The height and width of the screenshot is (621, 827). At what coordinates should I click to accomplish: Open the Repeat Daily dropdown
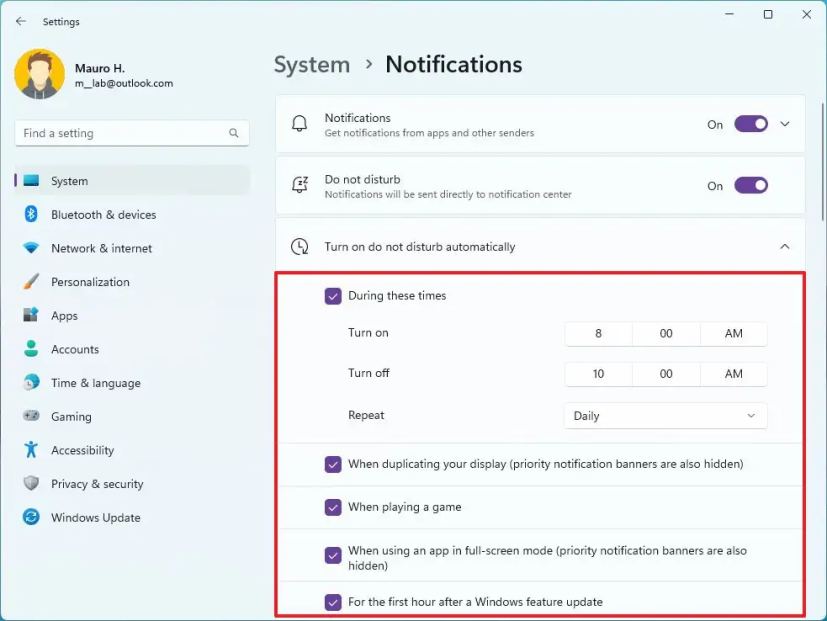[665, 416]
